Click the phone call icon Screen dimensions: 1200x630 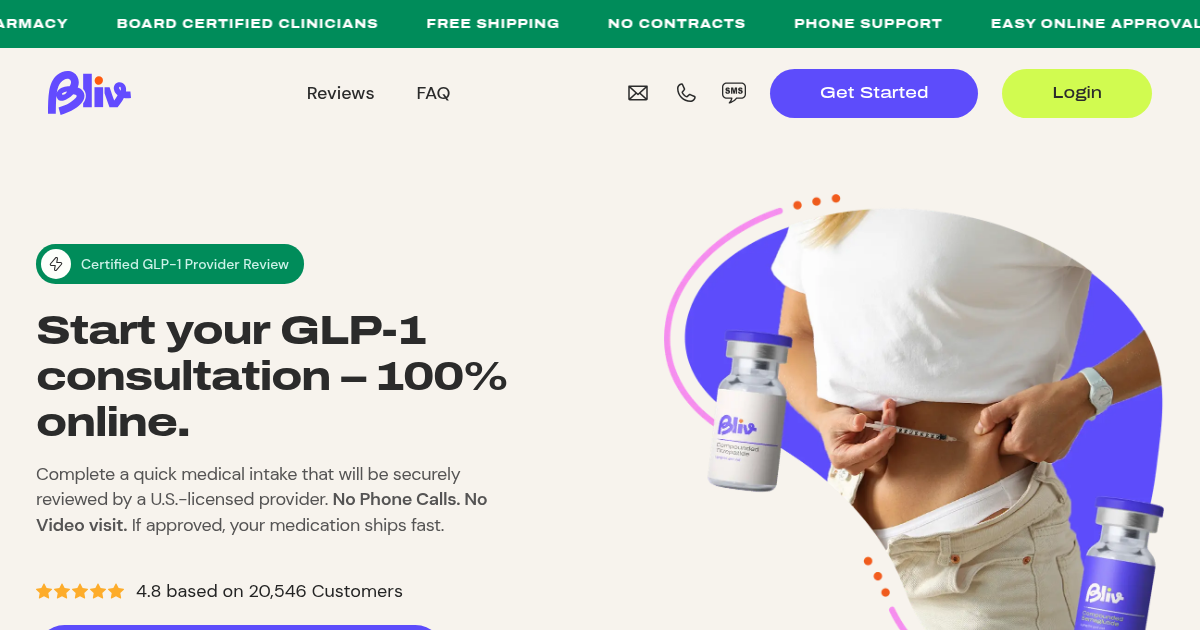pos(686,93)
